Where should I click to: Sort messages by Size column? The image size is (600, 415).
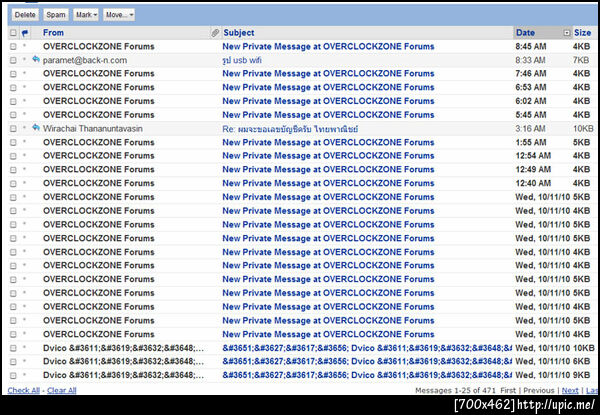click(582, 33)
